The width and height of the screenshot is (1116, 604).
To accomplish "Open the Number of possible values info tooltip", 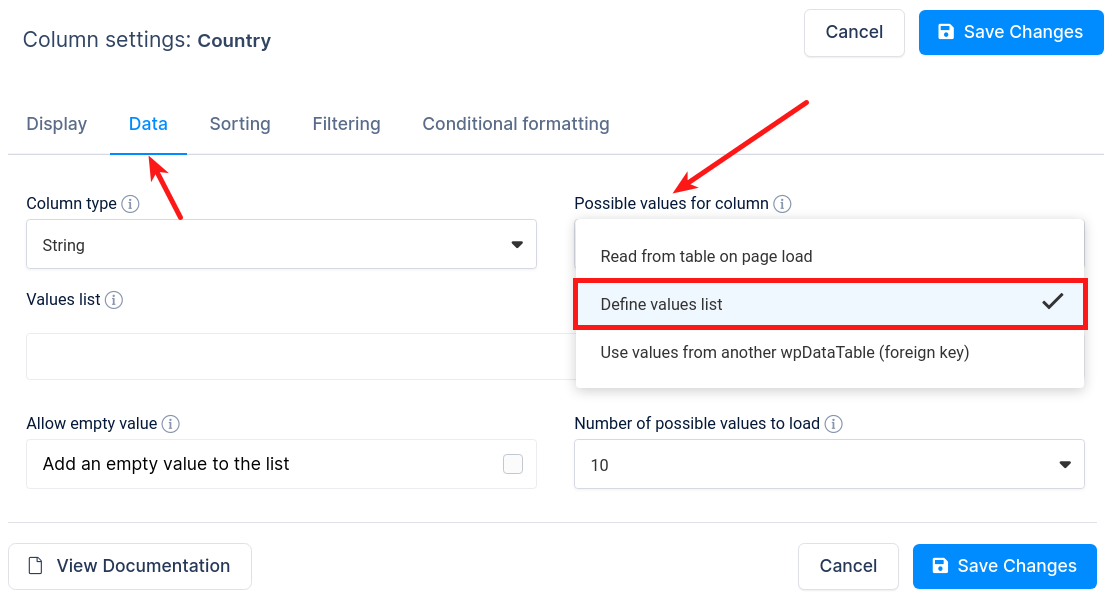I will [x=833, y=423].
